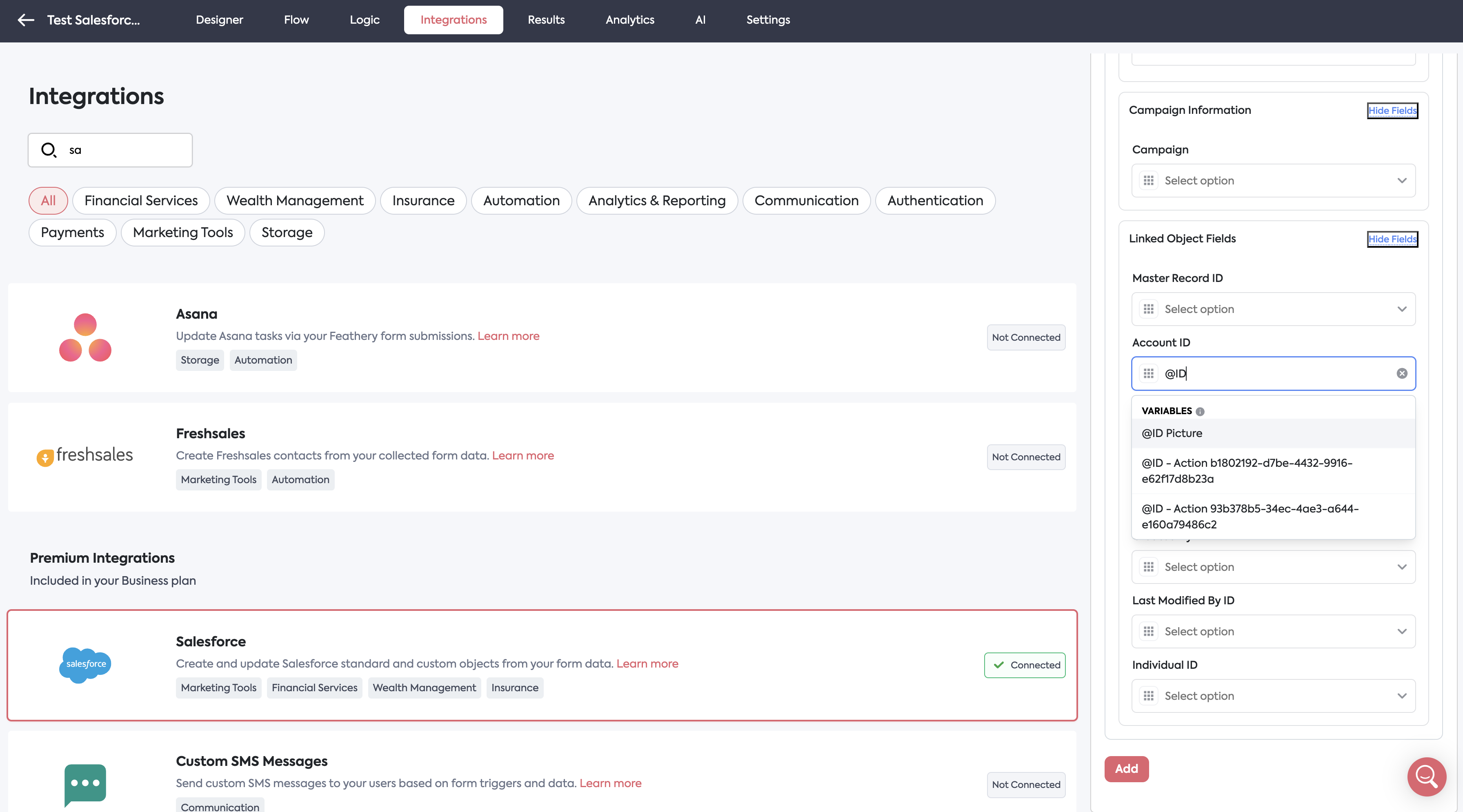Open the chat support bubble

coord(1426,776)
